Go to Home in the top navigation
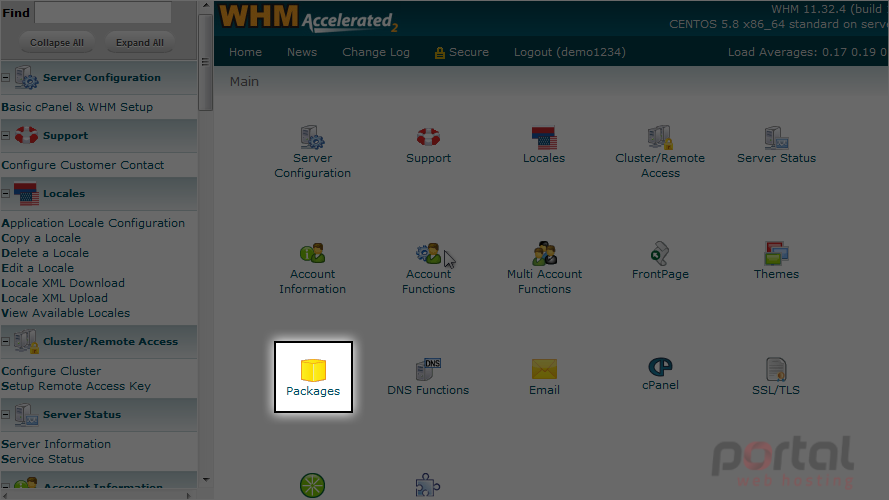889x500 pixels. point(245,52)
